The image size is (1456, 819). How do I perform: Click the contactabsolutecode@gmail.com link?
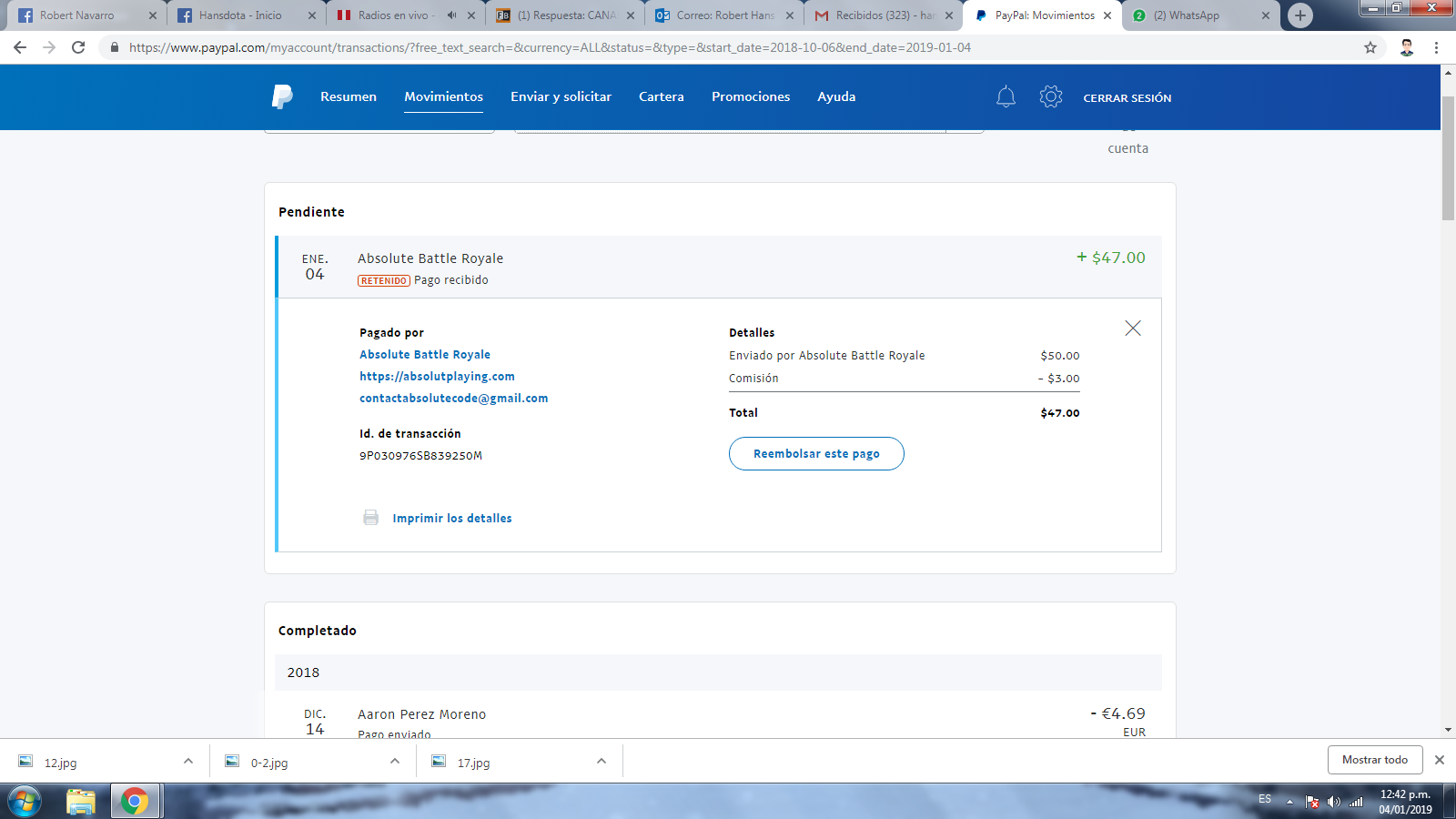454,398
